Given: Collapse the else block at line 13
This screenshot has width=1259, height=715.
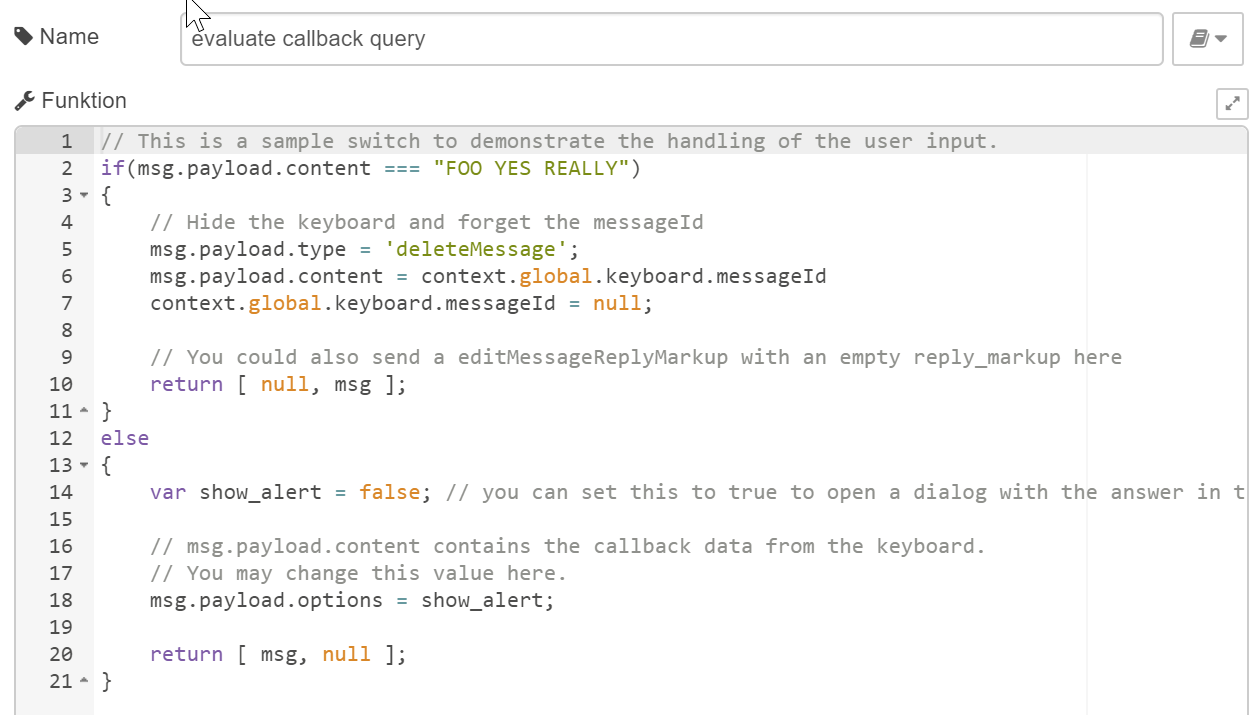Looking at the screenshot, I should click(x=86, y=465).
